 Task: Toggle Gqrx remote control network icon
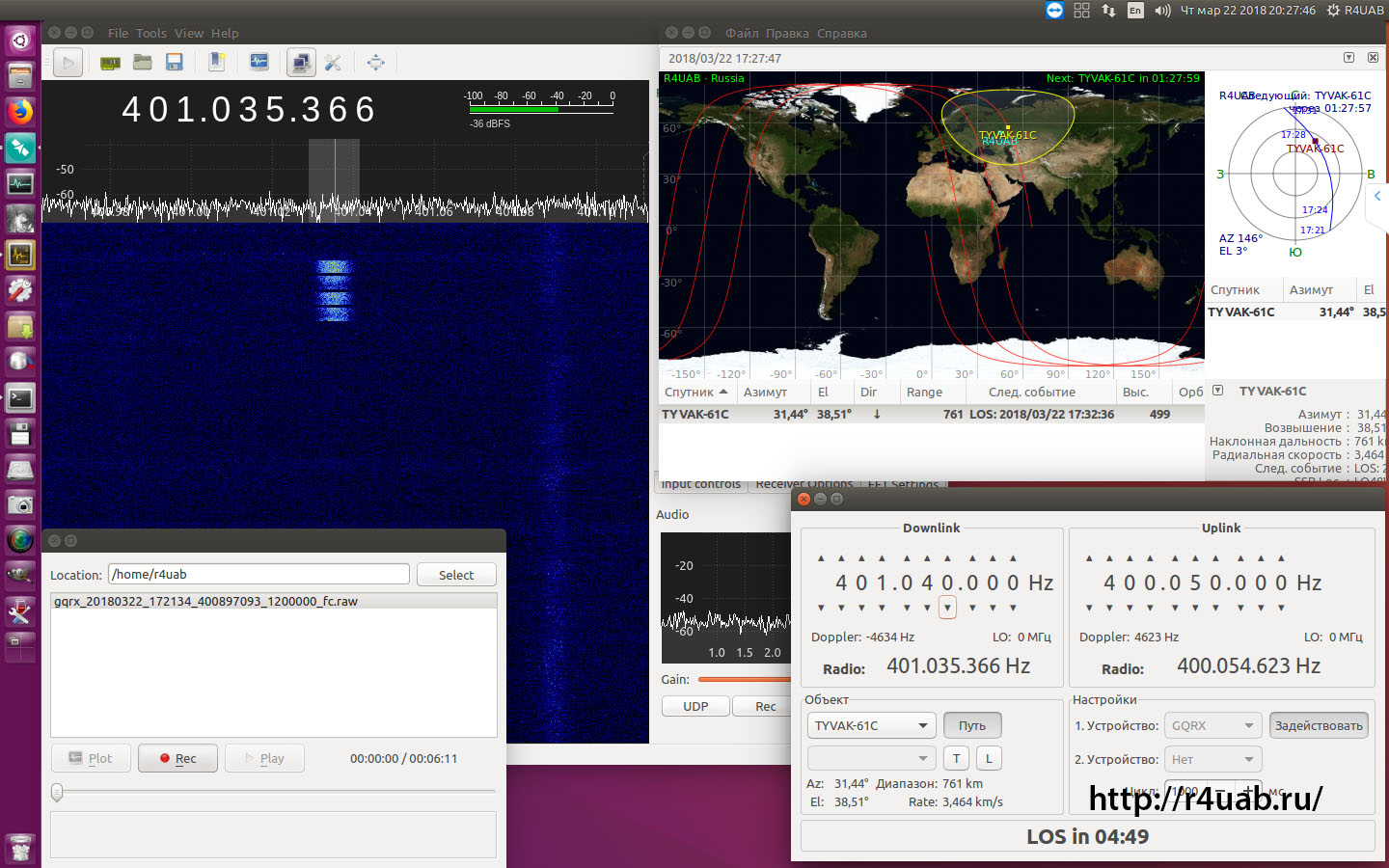(301, 63)
